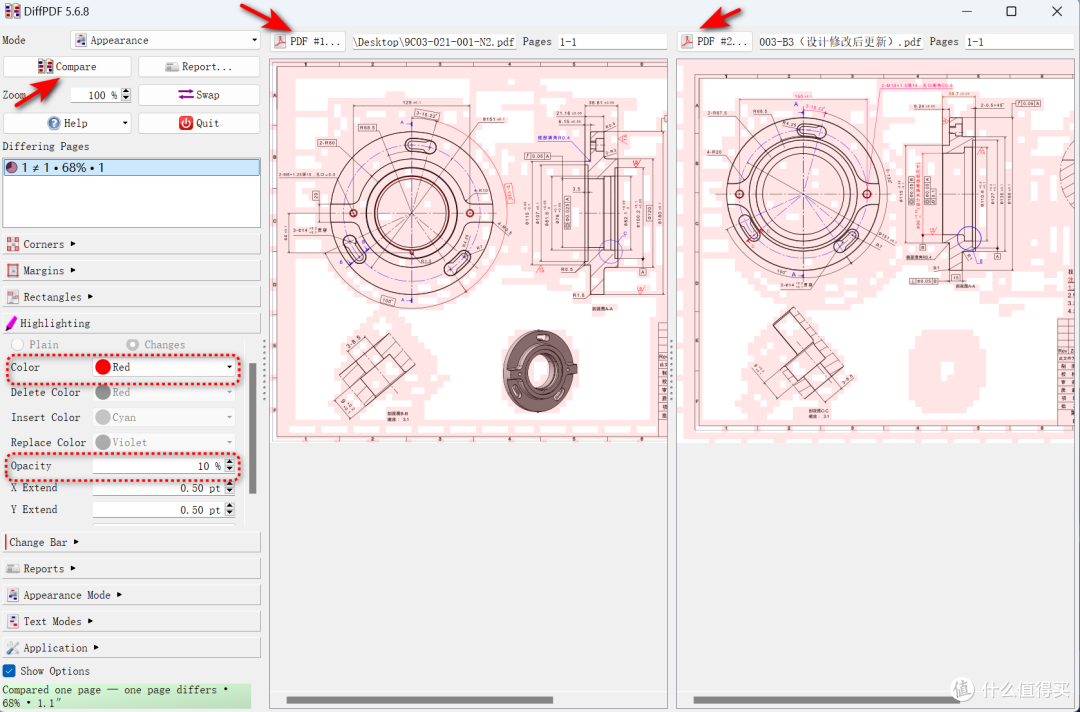
Task: Choose file with PDF #1 button
Action: click(x=308, y=41)
